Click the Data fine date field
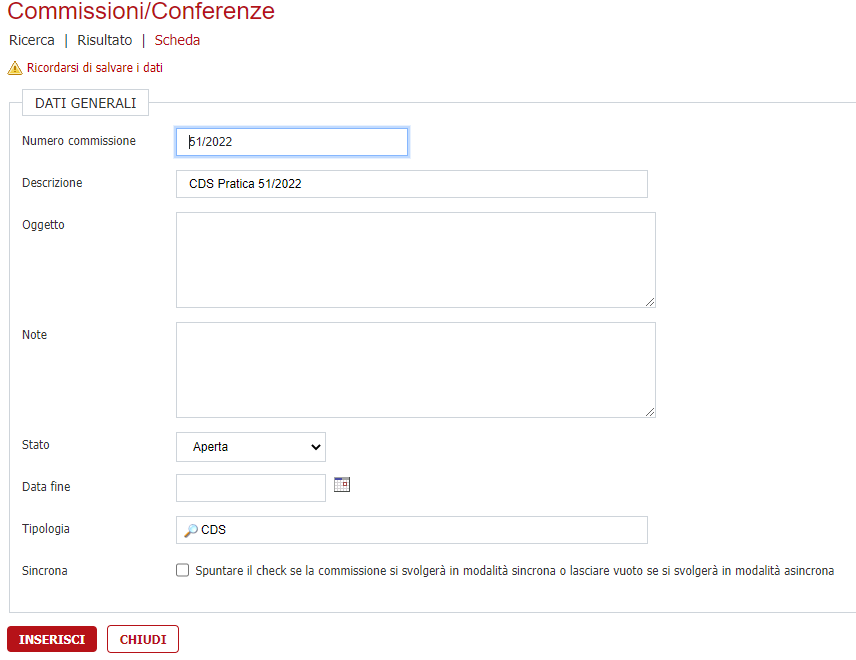The image size is (856, 660). coord(251,488)
